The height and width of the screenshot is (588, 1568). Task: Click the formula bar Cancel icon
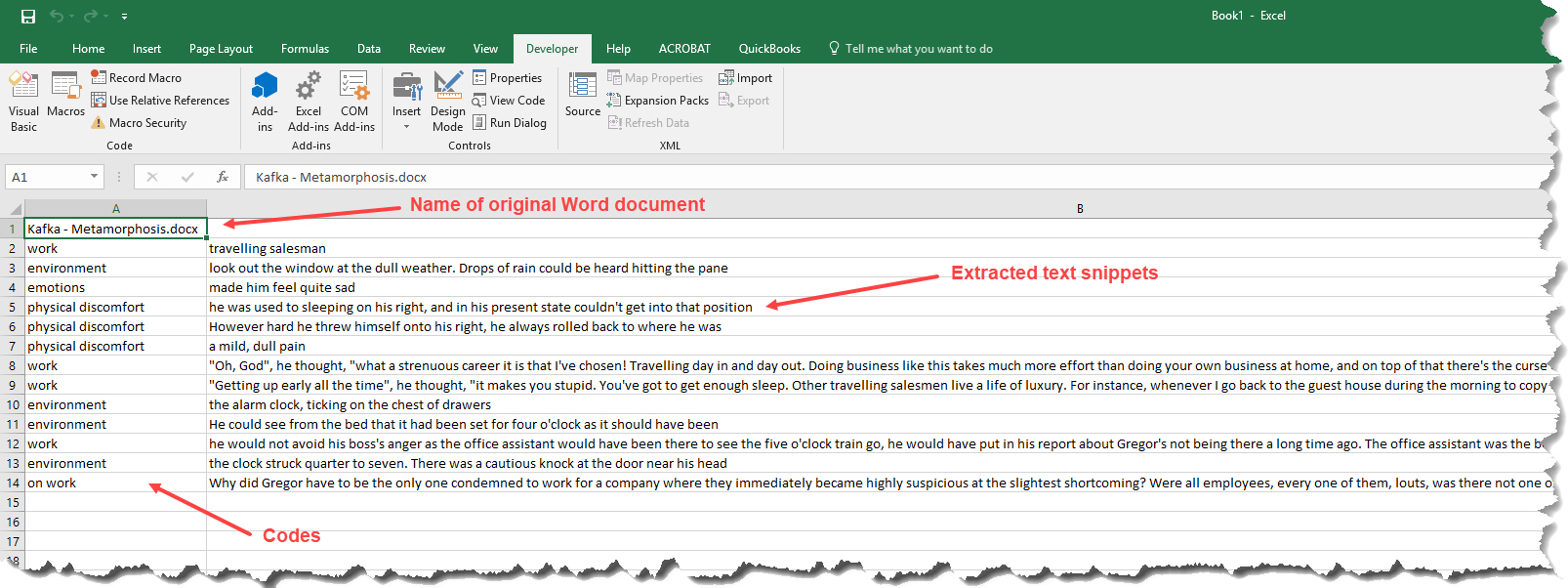coord(152,177)
